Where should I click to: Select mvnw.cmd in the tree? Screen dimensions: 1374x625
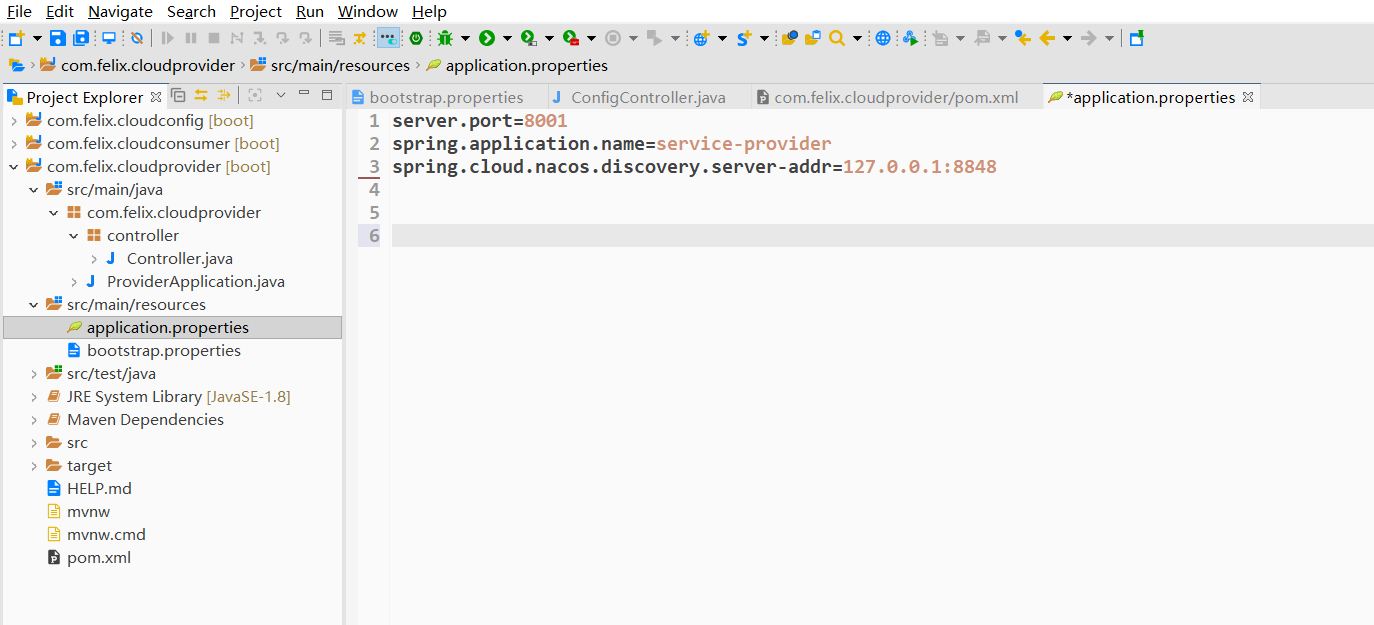[106, 535]
